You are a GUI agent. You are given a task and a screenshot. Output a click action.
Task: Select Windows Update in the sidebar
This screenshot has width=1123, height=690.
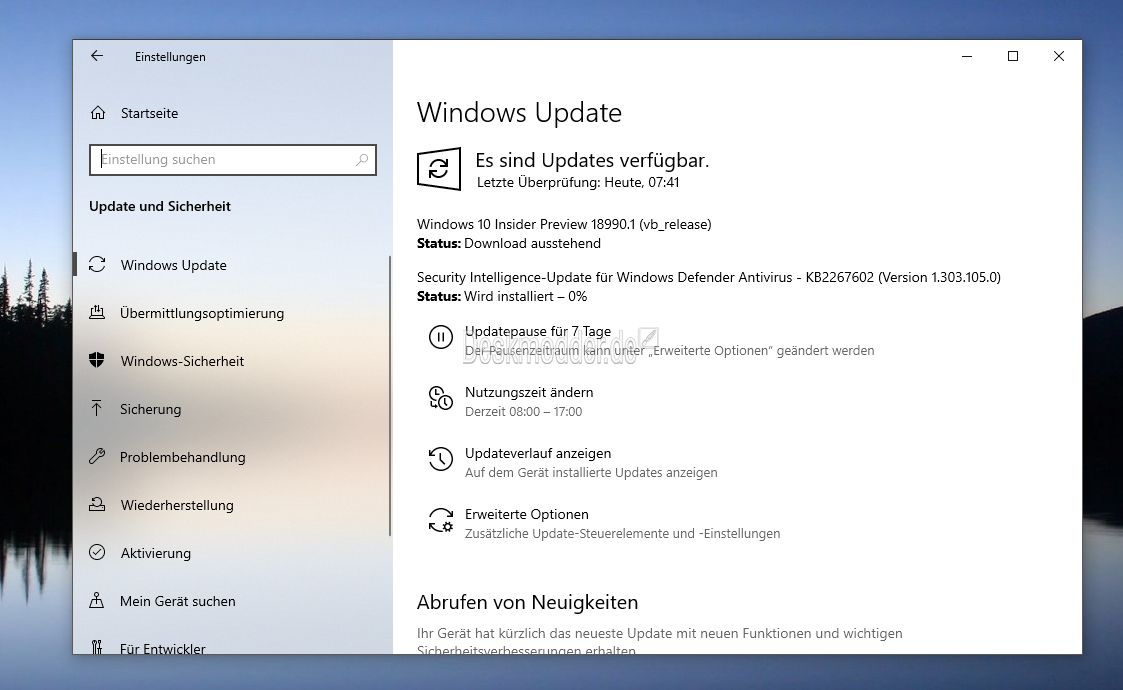tap(173, 265)
